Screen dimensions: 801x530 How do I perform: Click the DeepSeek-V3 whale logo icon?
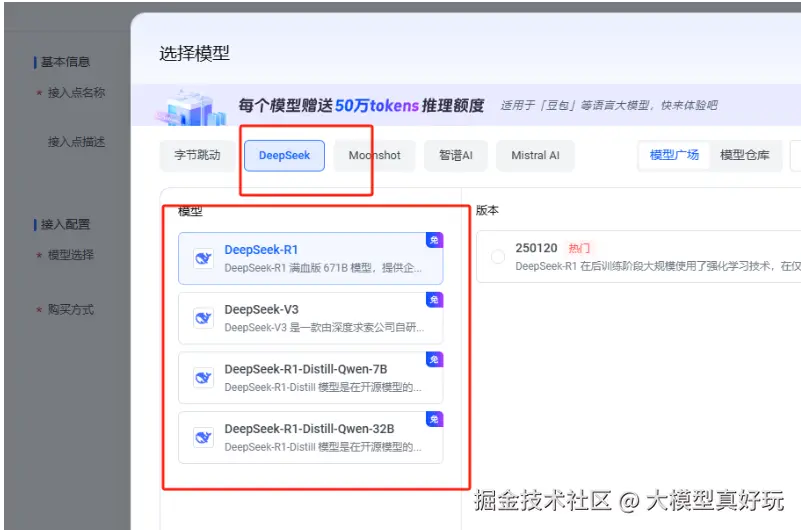click(203, 318)
